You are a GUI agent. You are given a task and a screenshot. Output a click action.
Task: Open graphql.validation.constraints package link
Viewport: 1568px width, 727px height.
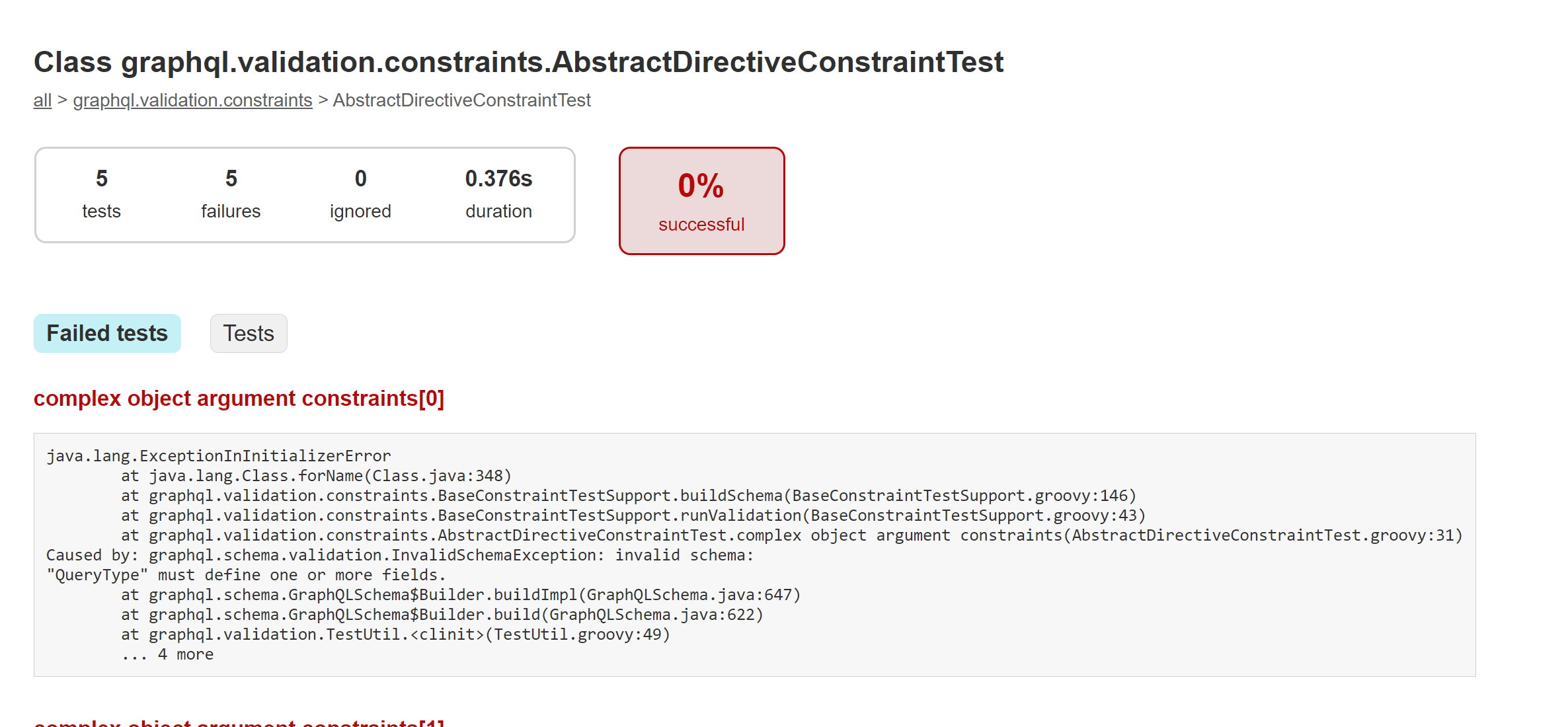[x=192, y=100]
